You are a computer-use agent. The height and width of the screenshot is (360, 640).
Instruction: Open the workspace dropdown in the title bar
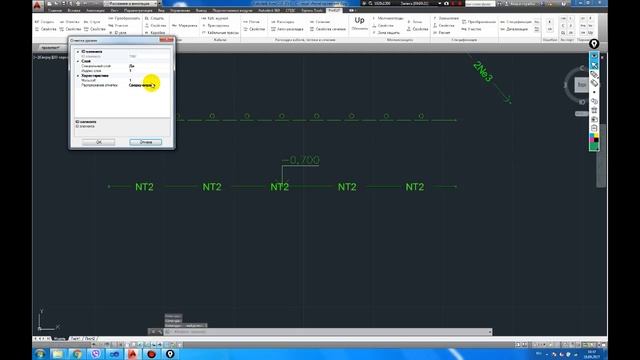[x=132, y=4]
